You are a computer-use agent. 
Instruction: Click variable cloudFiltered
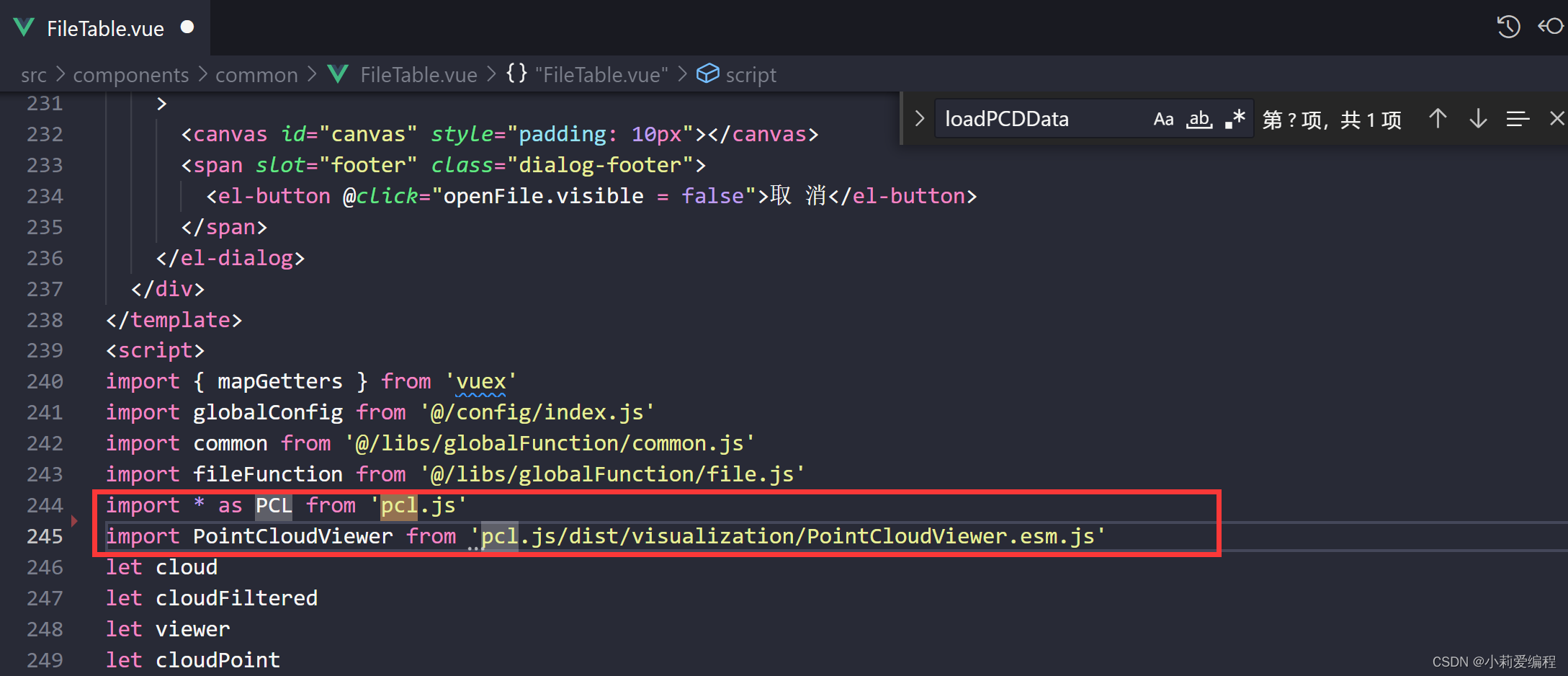pyautogui.click(x=236, y=598)
